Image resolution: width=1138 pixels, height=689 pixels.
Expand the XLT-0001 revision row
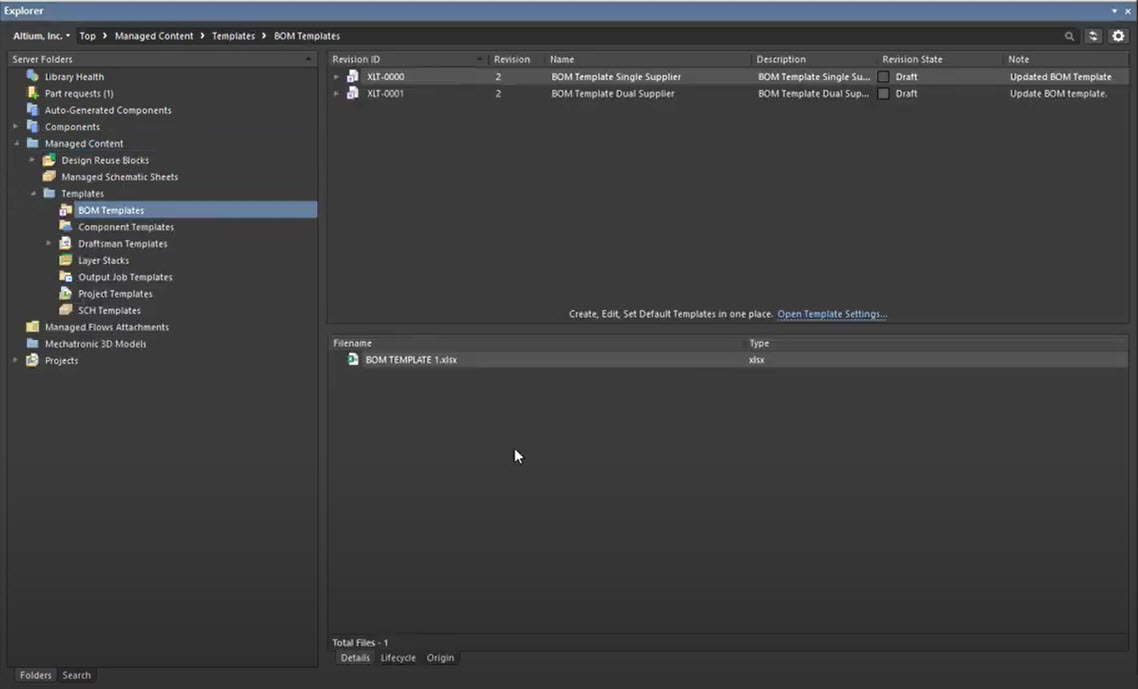pos(337,93)
